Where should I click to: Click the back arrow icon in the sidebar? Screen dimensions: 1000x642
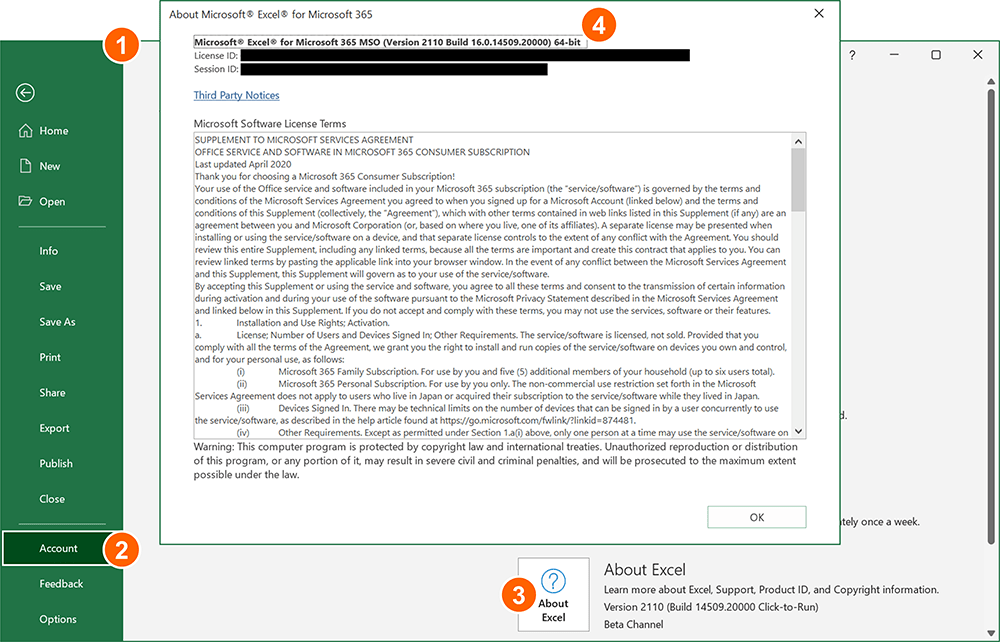[x=26, y=93]
